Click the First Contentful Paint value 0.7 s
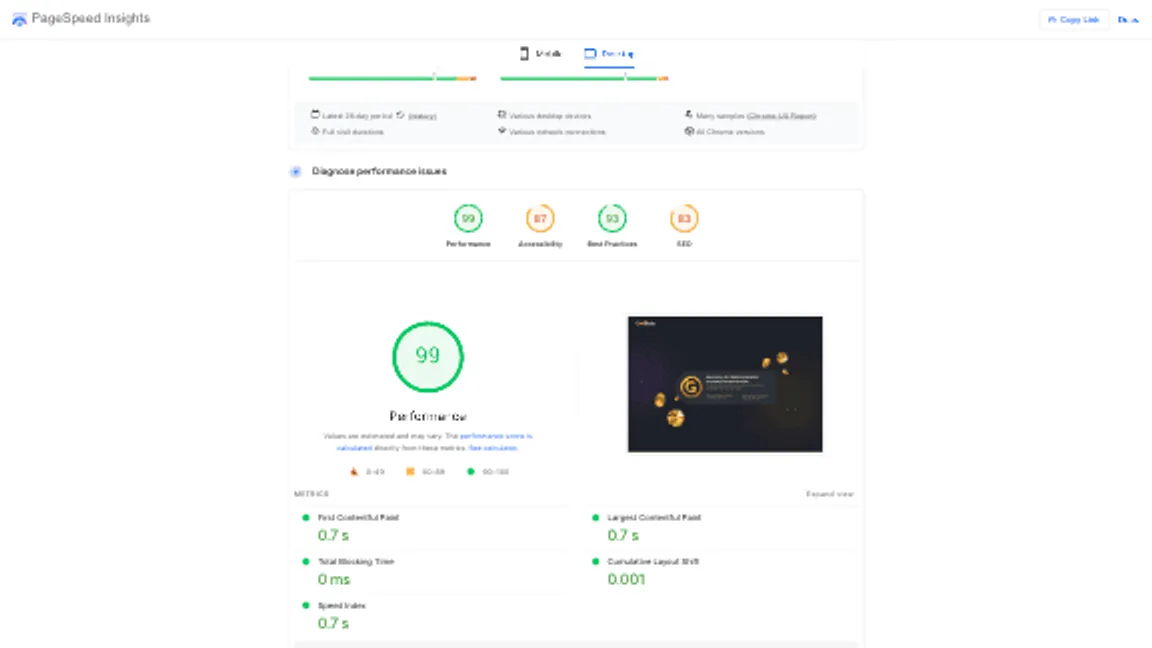Screen dimensions: 1152x648 334,536
